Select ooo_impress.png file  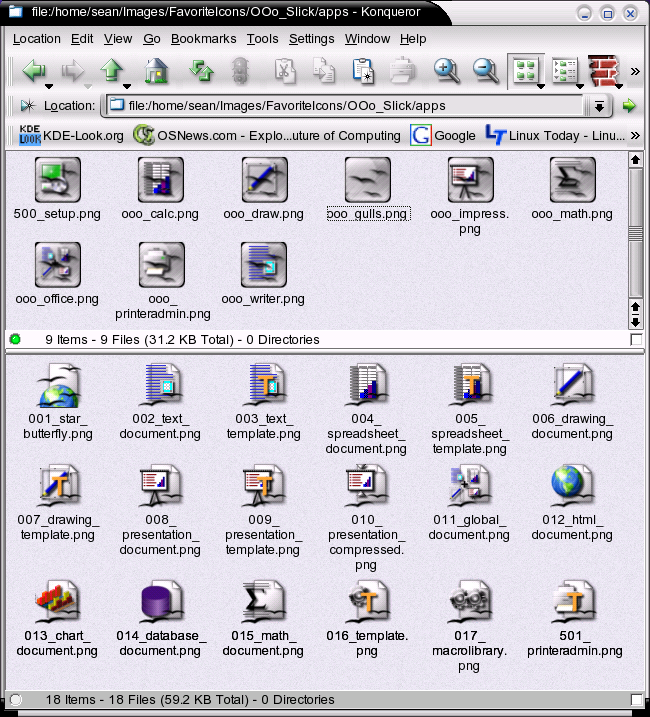tap(470, 197)
